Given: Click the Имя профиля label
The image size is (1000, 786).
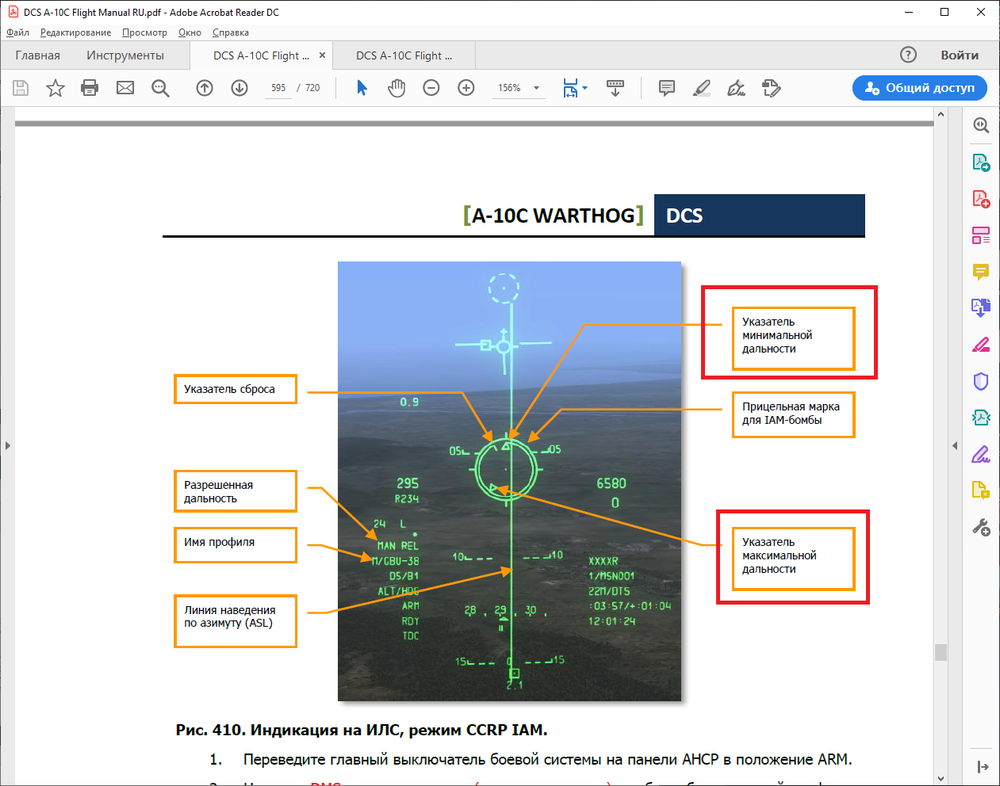Looking at the screenshot, I should click(x=235, y=545).
